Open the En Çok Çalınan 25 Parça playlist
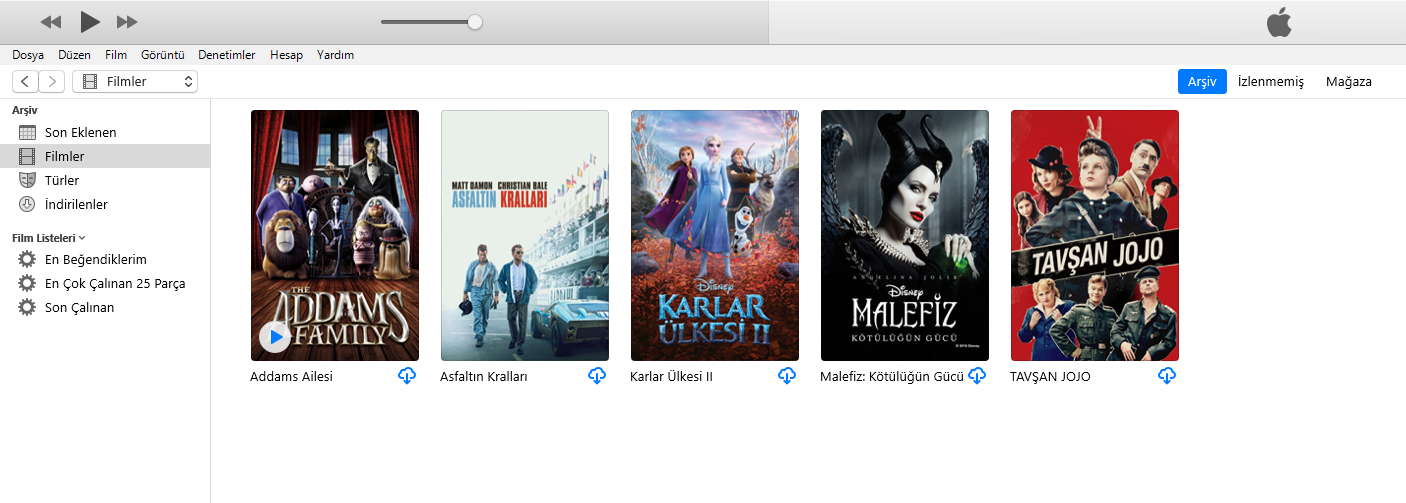 (105, 283)
